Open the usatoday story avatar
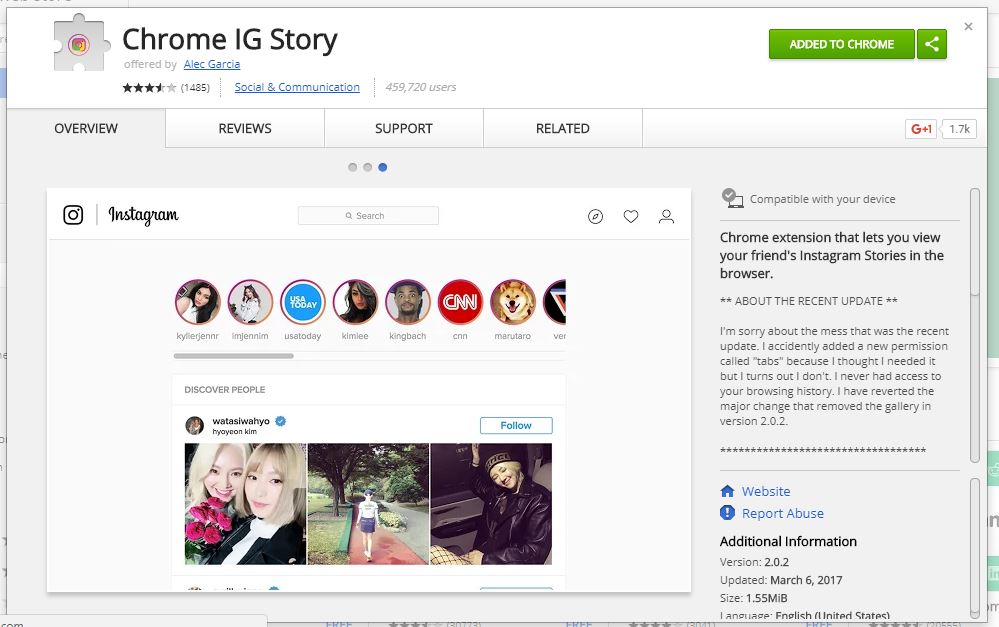The width and height of the screenshot is (999, 627). (303, 302)
